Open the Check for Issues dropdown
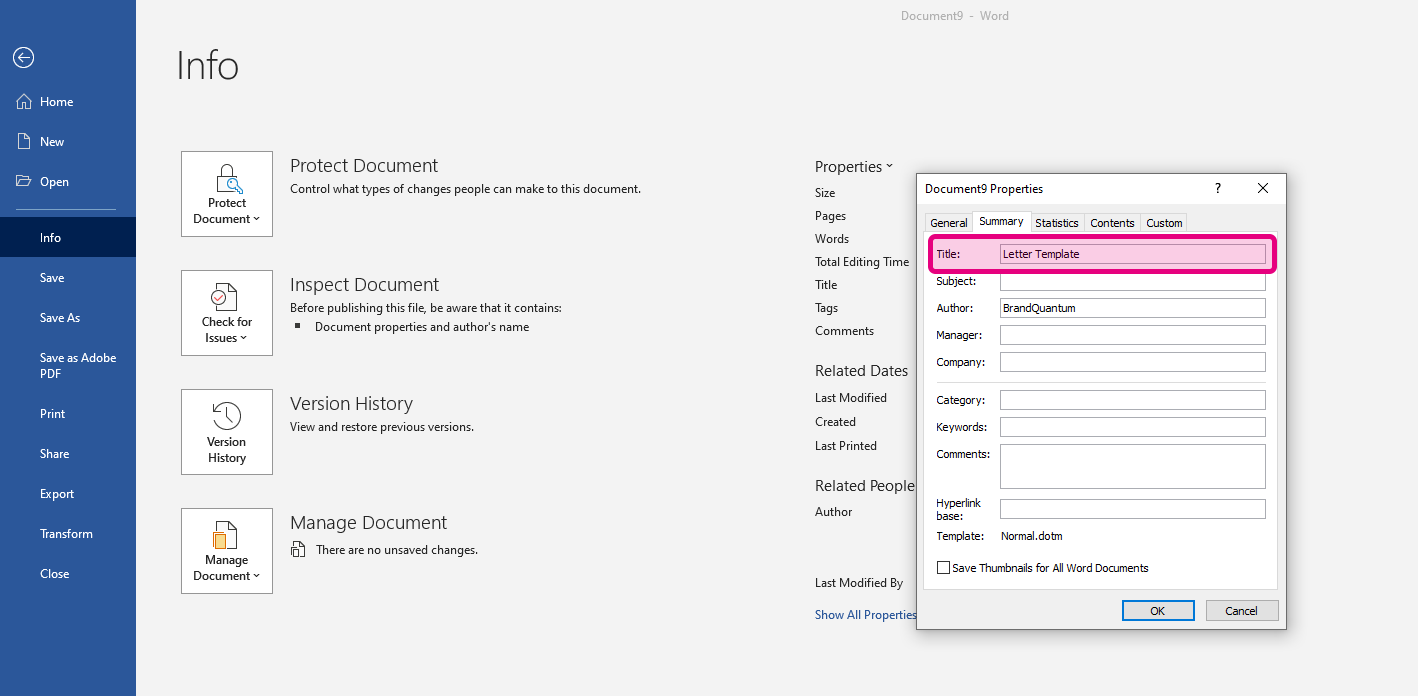Image resolution: width=1418 pixels, height=696 pixels. click(x=227, y=313)
